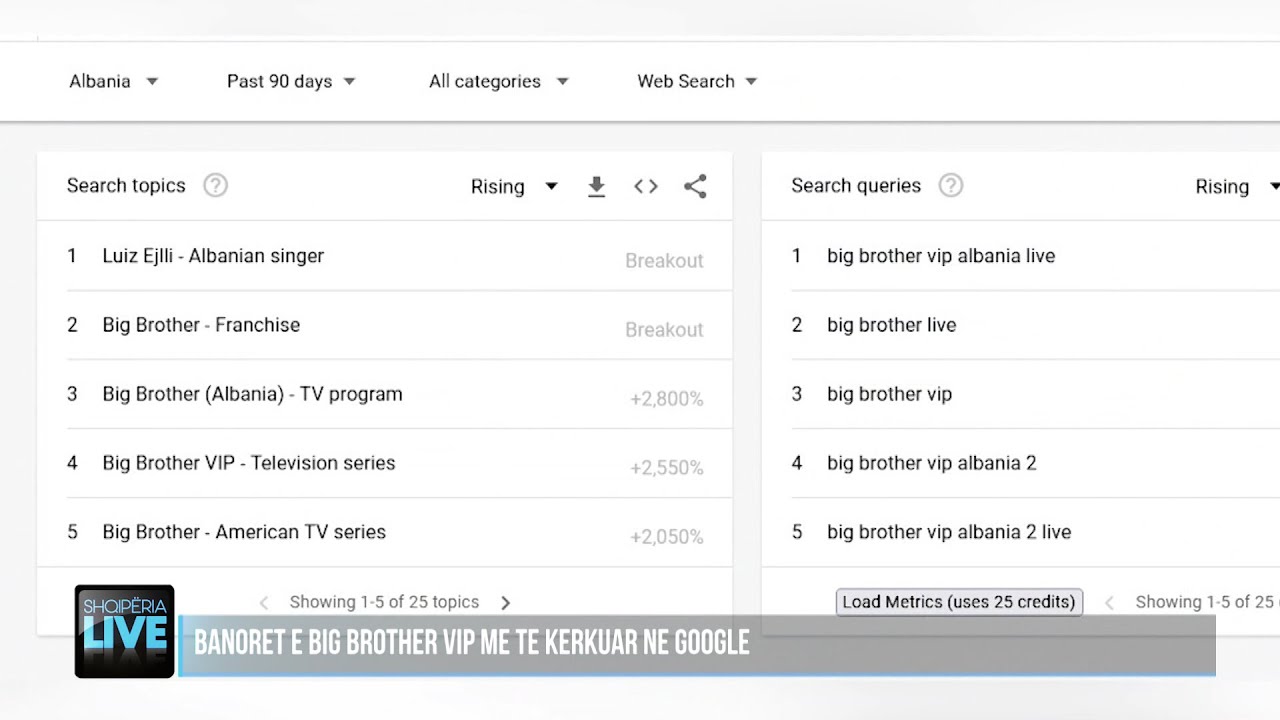Open the Past 90 days dropdown
Viewport: 1280px width, 720px height.
pyautogui.click(x=291, y=81)
